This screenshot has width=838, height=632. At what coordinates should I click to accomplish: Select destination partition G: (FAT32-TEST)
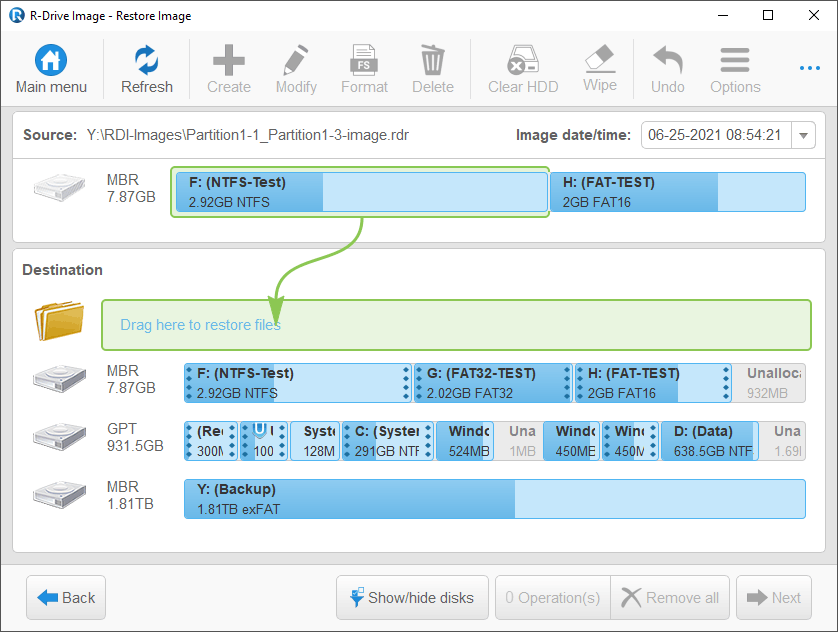[x=491, y=383]
